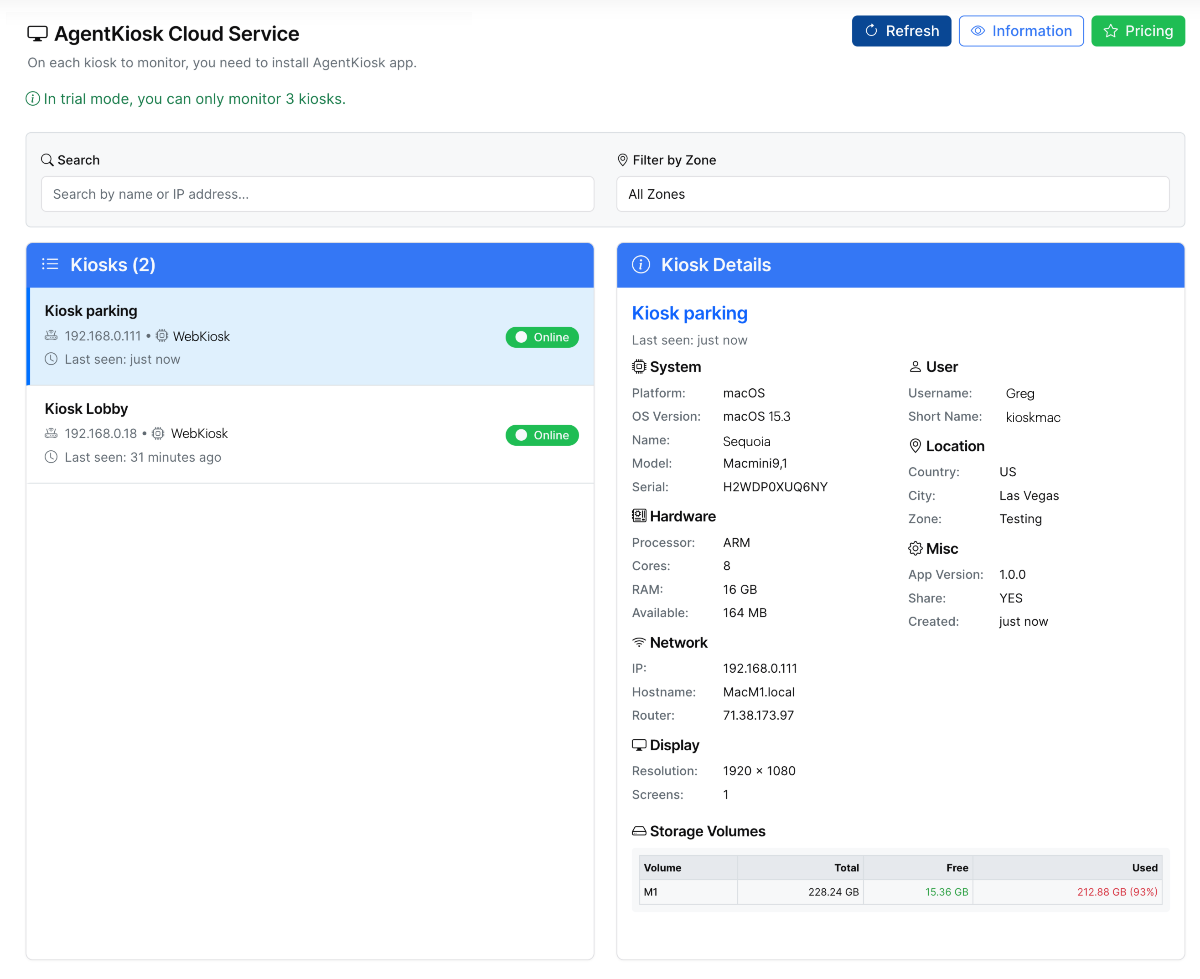
Task: Click the free storage cell 15.36 GB
Action: click(x=918, y=892)
